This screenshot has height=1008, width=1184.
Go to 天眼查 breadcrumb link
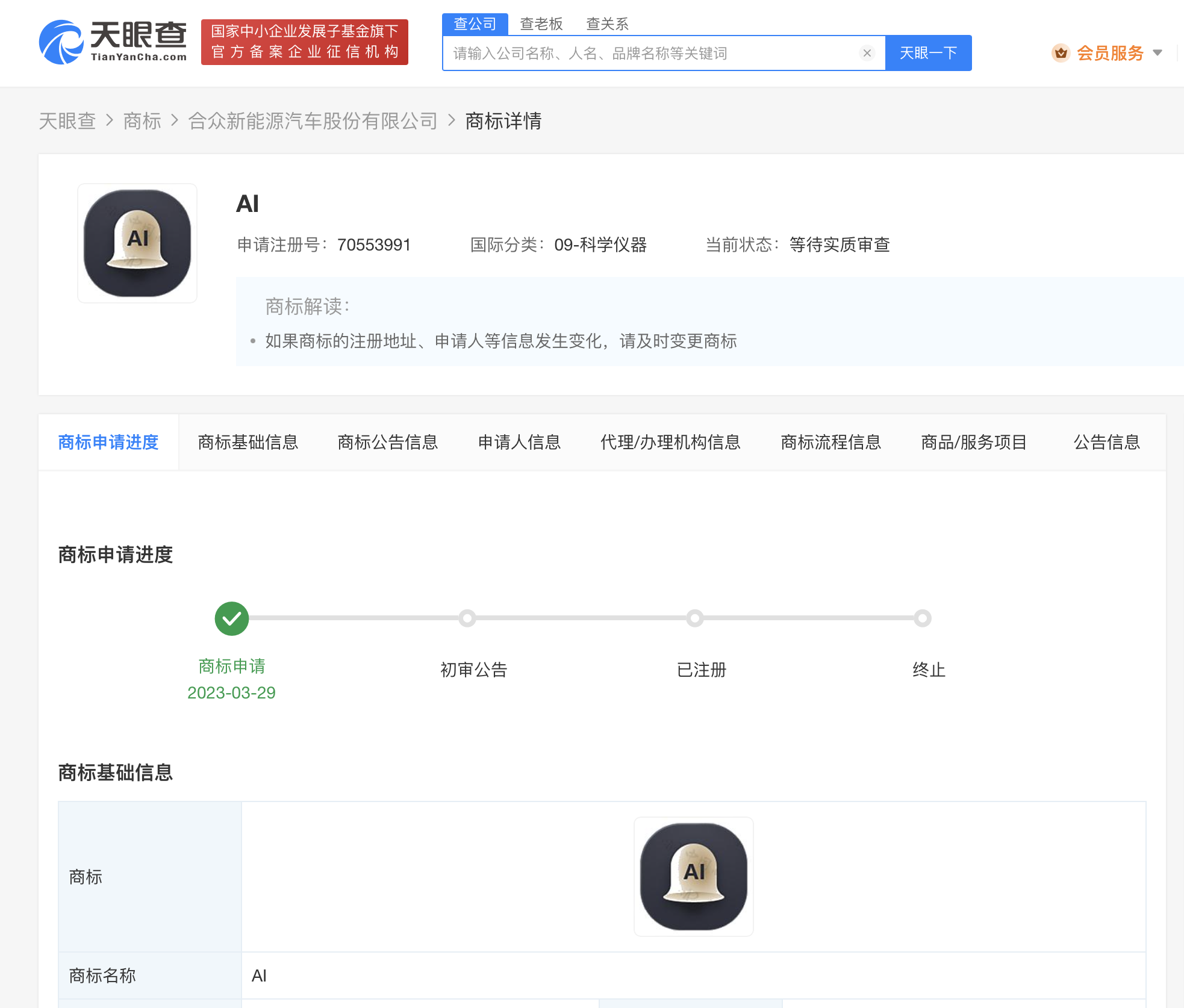click(67, 121)
